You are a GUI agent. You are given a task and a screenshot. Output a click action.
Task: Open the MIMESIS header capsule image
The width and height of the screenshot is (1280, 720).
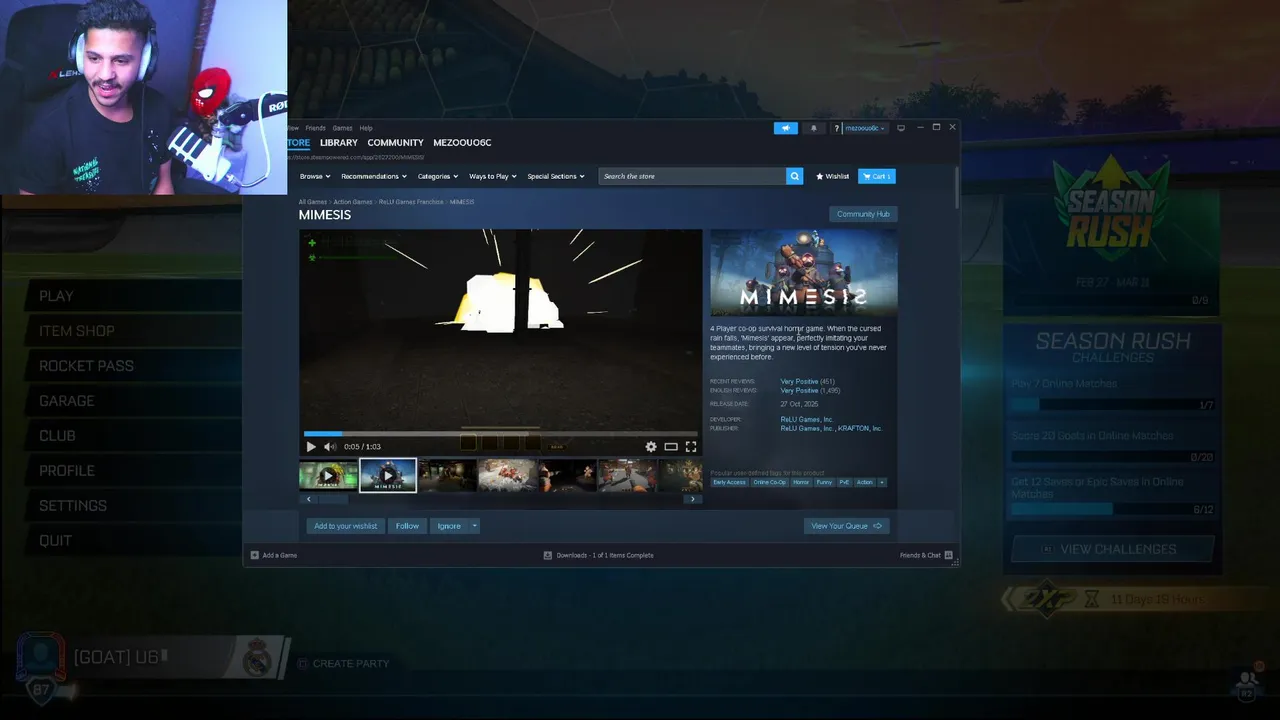coord(804,273)
